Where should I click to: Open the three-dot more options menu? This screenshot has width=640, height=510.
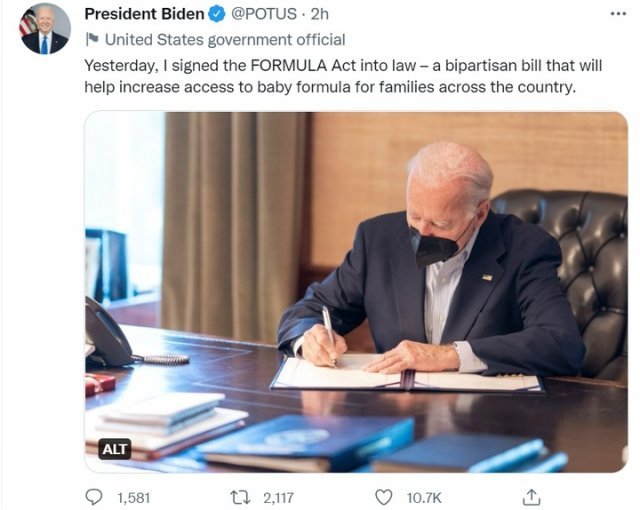click(x=618, y=14)
